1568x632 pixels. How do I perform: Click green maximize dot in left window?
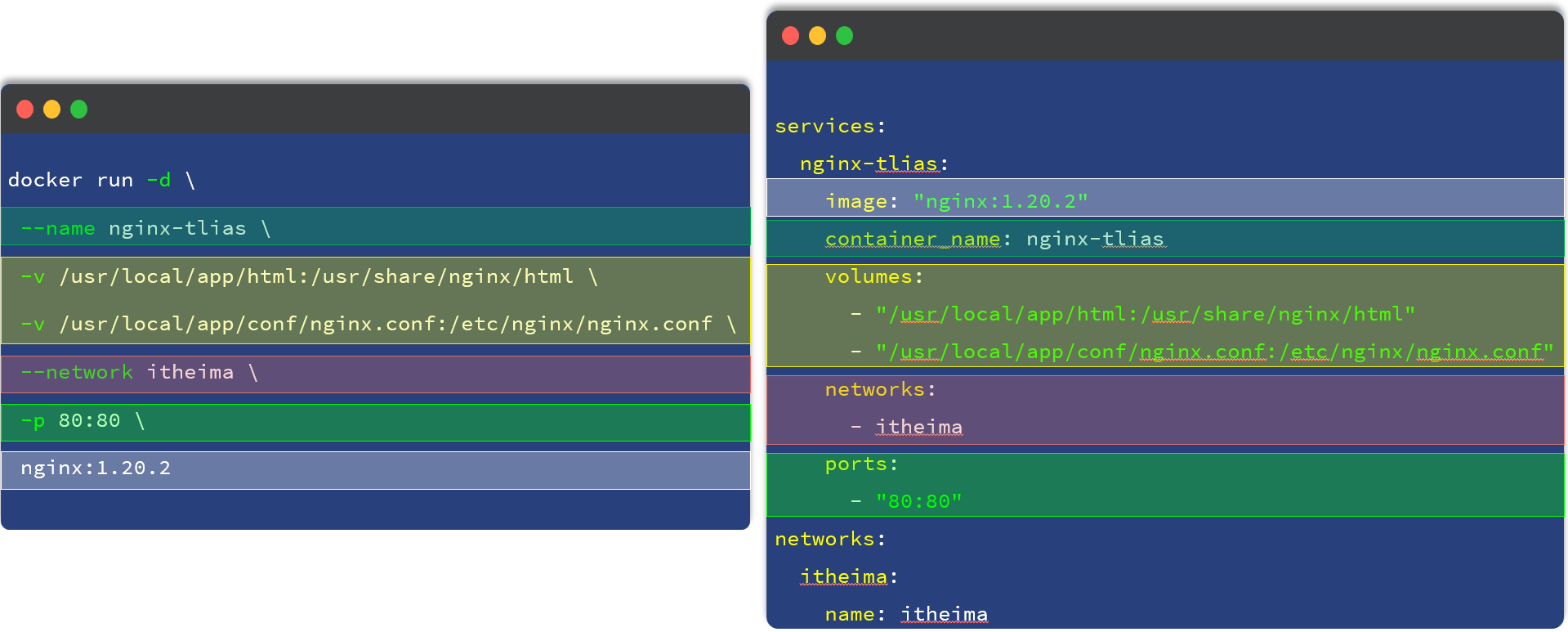click(x=79, y=110)
